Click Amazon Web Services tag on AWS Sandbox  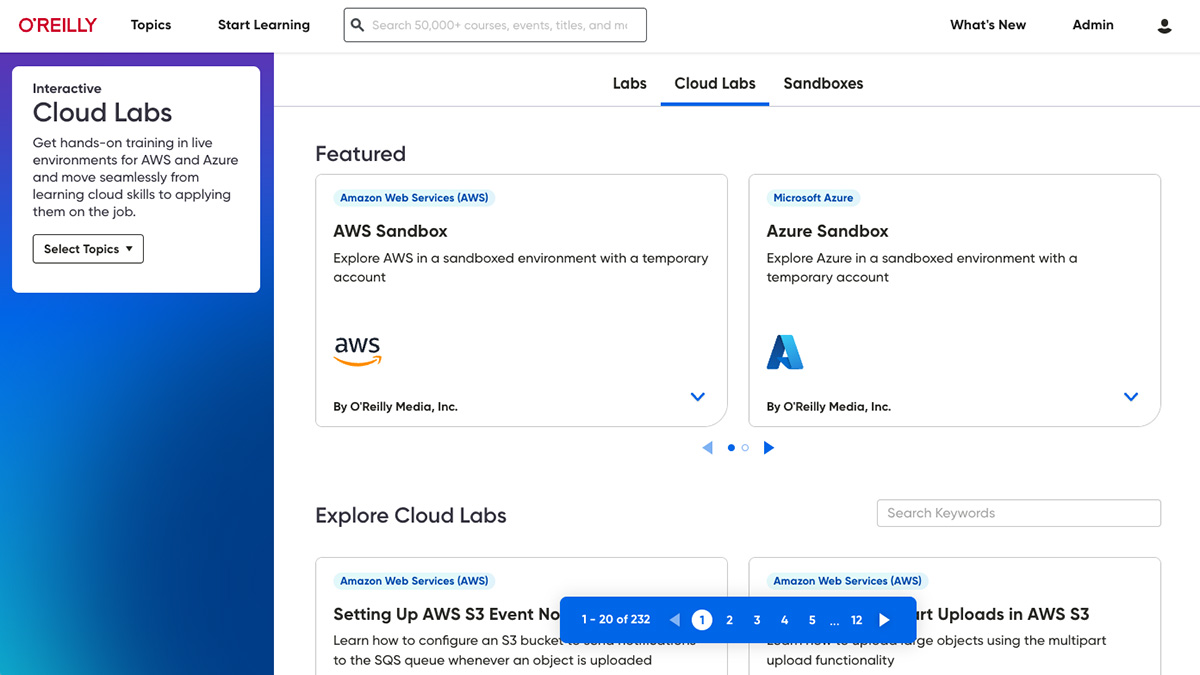[x=414, y=198]
